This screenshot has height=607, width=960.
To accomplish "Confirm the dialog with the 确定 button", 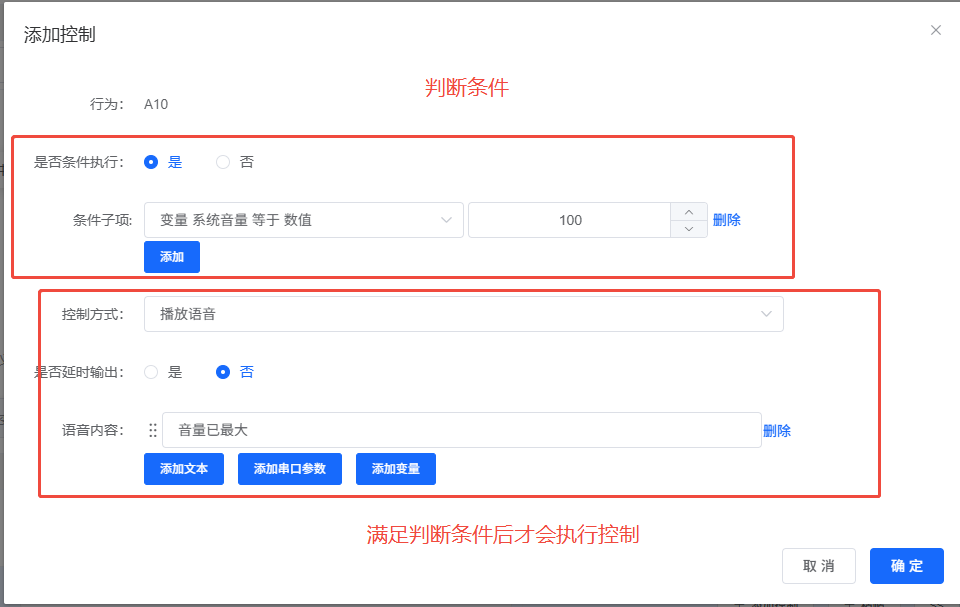I will (x=906, y=565).
